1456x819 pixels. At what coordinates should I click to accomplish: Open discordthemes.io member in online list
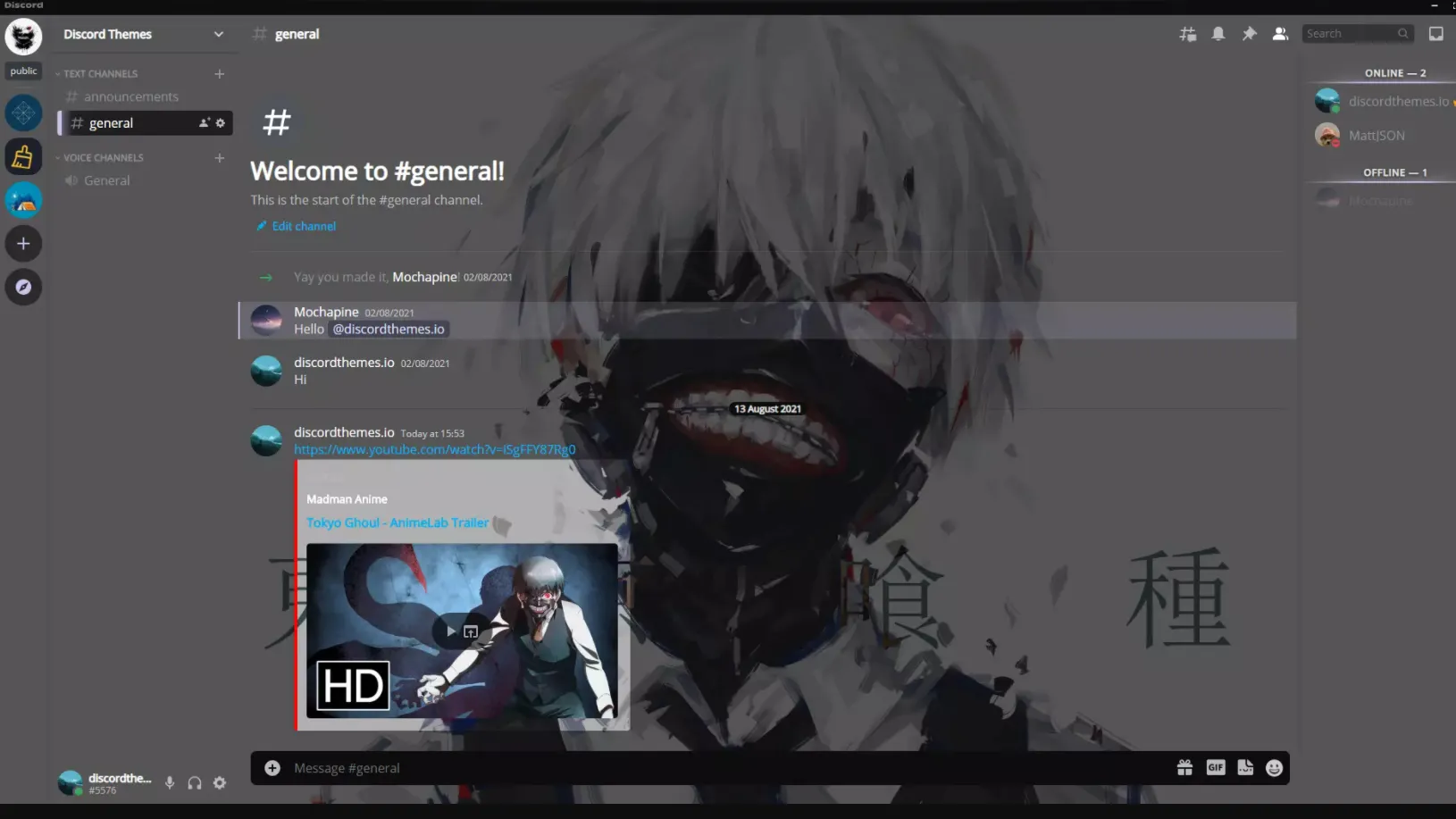[1382, 101]
